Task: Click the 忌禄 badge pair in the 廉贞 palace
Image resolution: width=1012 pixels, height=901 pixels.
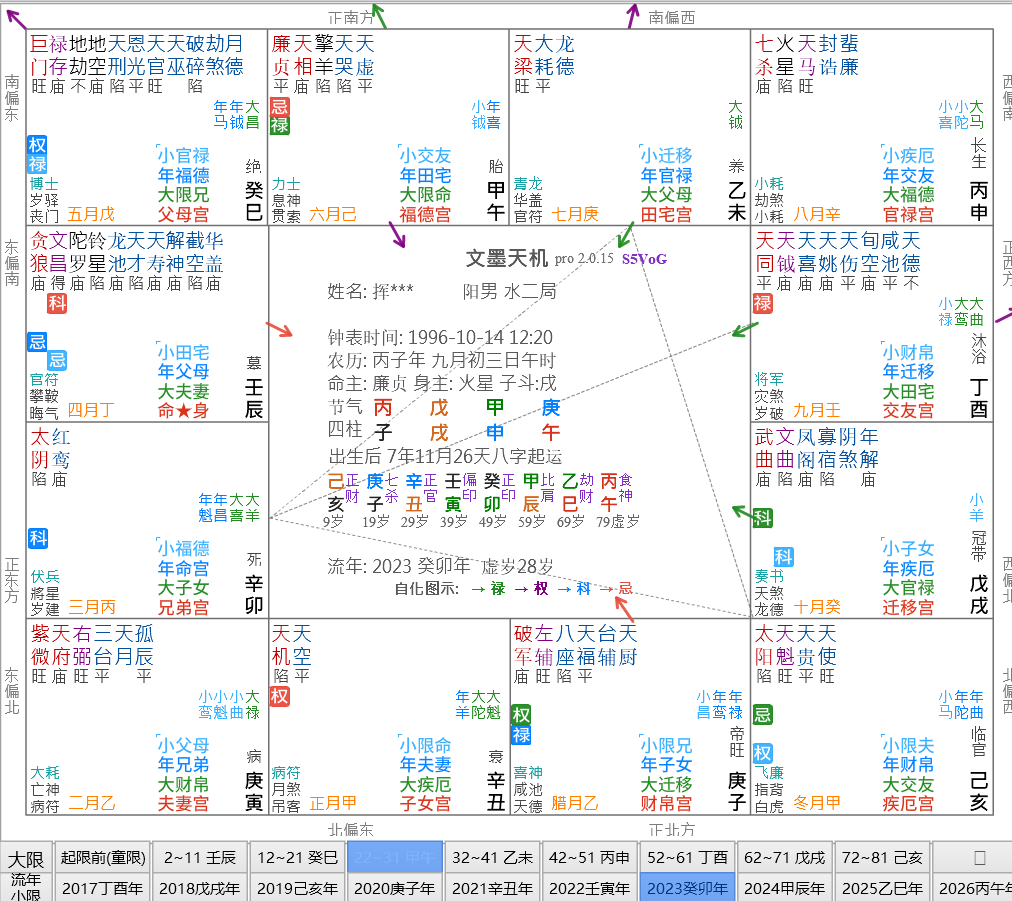Action: click(281, 118)
